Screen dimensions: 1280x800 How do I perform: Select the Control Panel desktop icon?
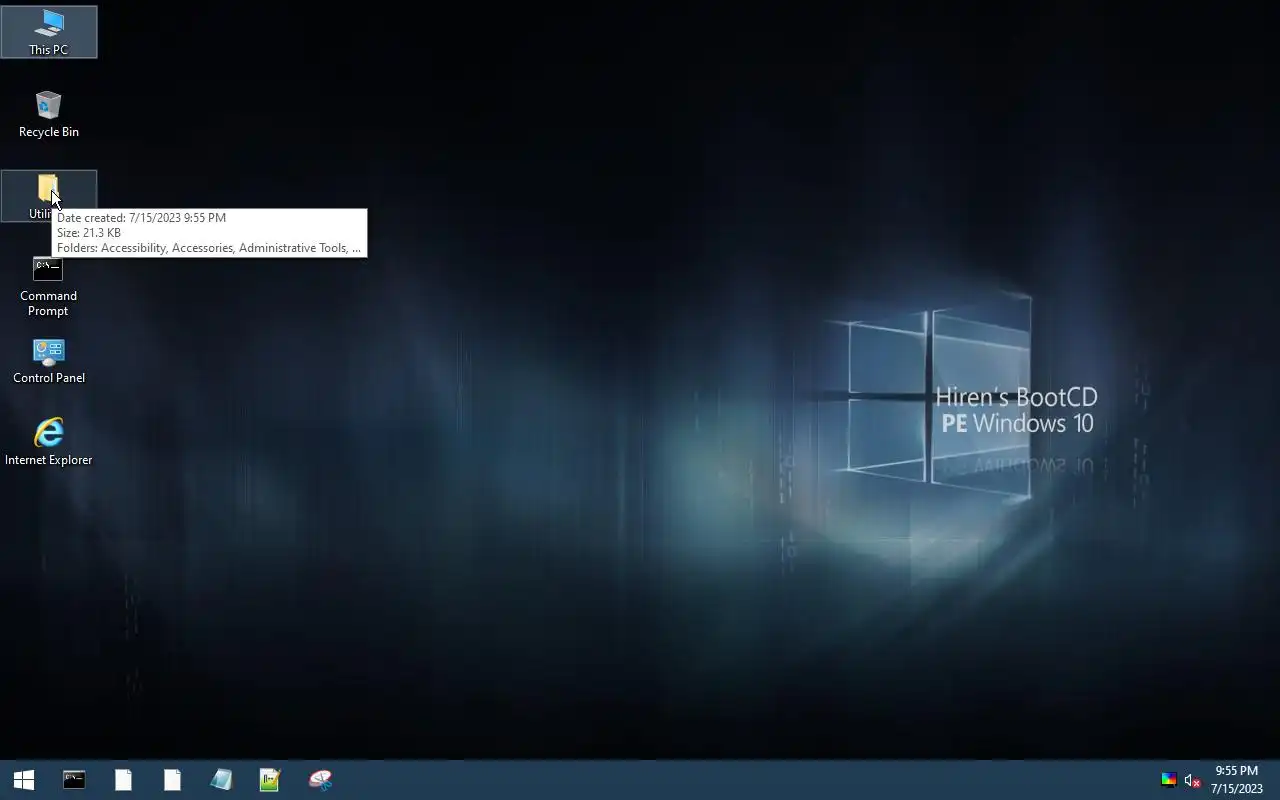coord(48,361)
